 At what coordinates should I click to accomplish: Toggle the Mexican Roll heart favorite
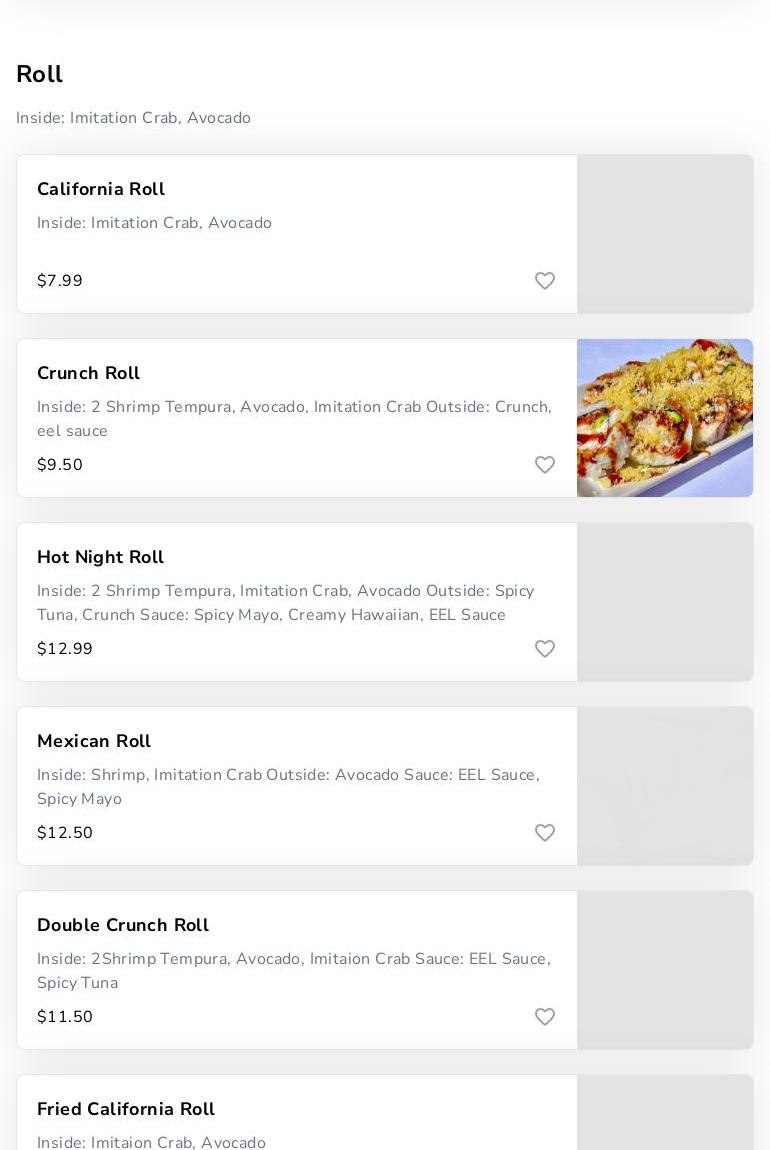[x=544, y=832]
